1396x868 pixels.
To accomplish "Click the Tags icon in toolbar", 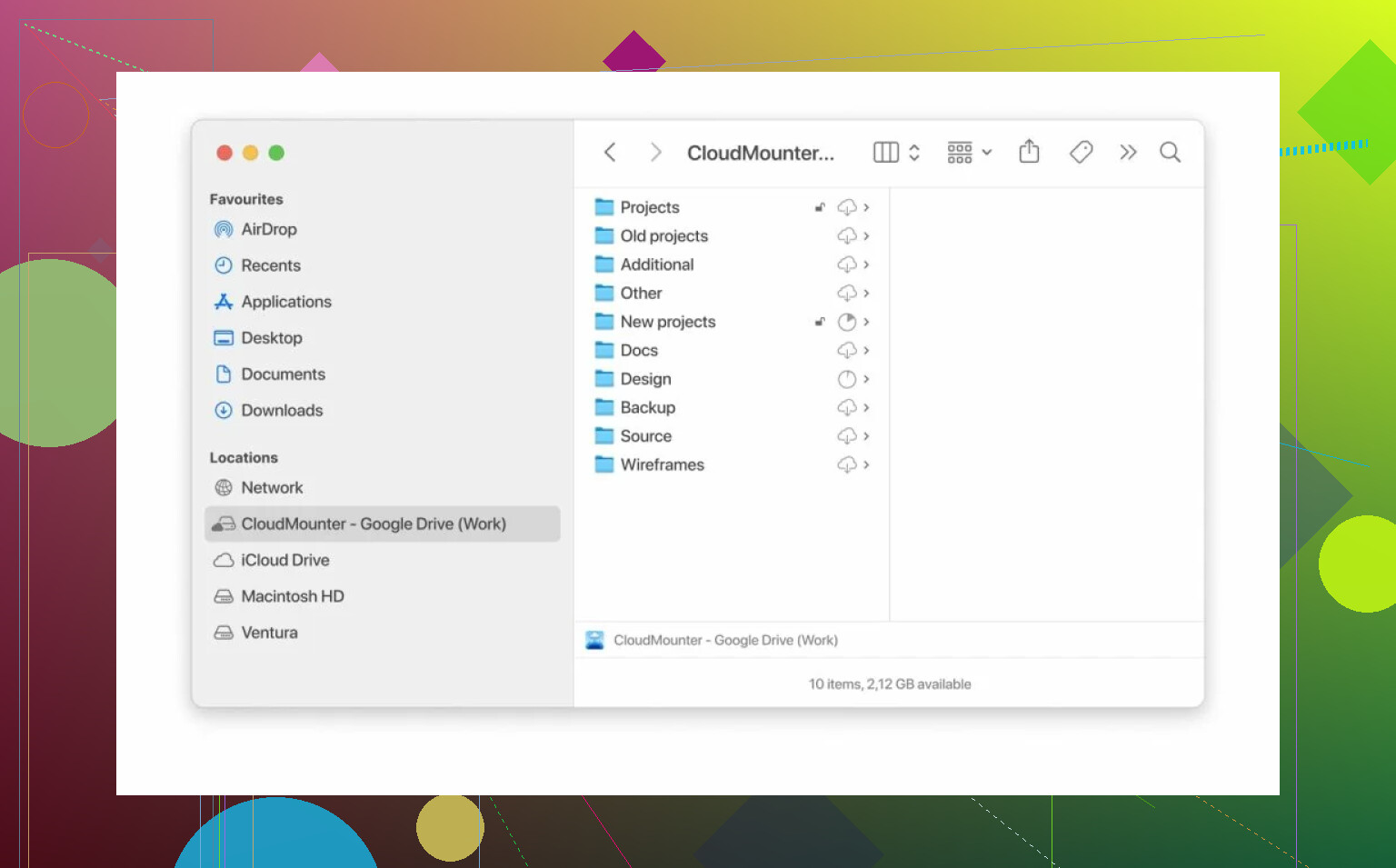I will coord(1081,152).
